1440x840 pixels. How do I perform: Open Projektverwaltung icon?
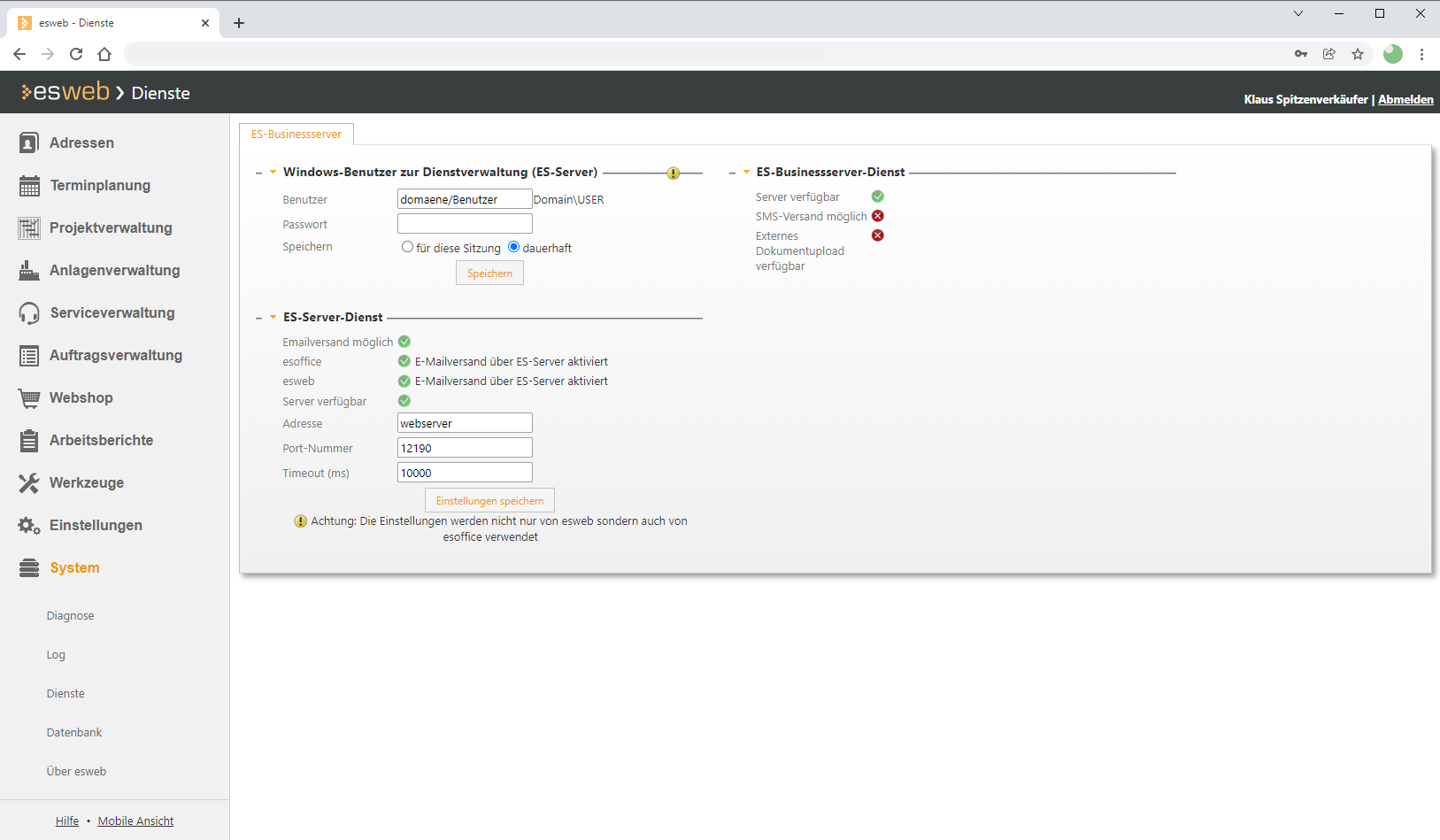pyautogui.click(x=29, y=227)
